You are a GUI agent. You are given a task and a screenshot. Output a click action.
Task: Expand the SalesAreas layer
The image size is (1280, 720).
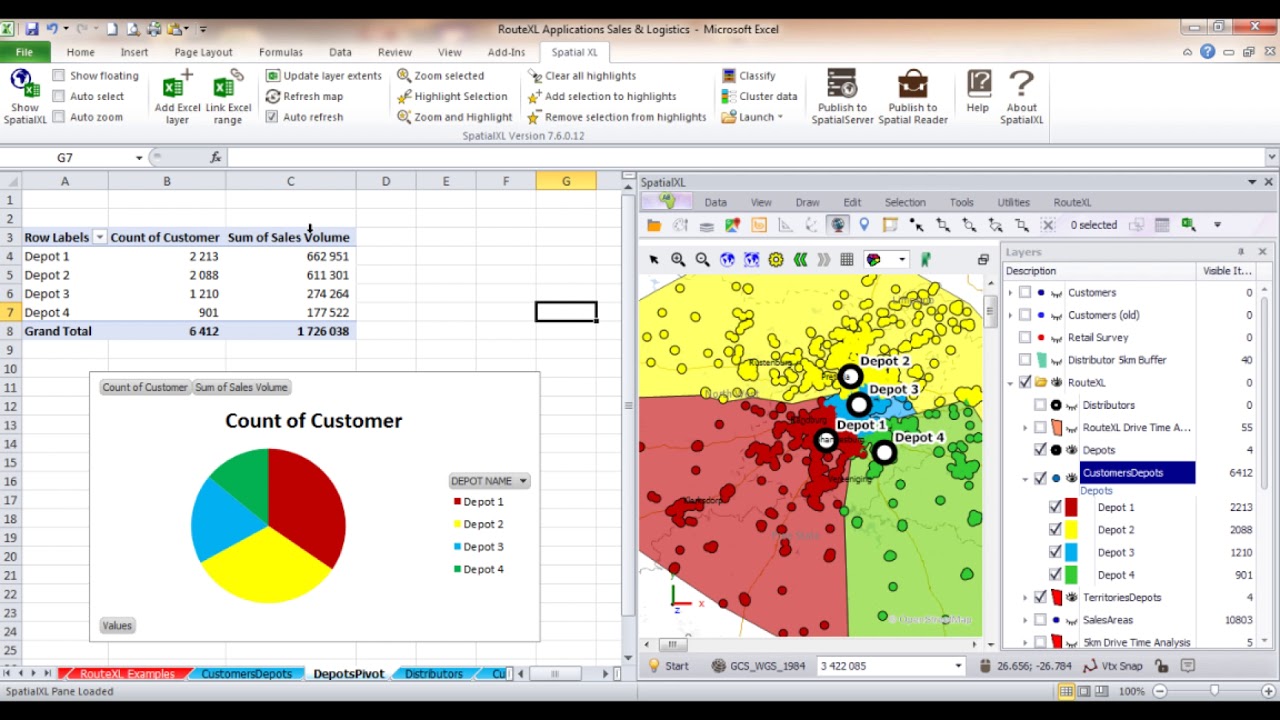[x=1025, y=620]
